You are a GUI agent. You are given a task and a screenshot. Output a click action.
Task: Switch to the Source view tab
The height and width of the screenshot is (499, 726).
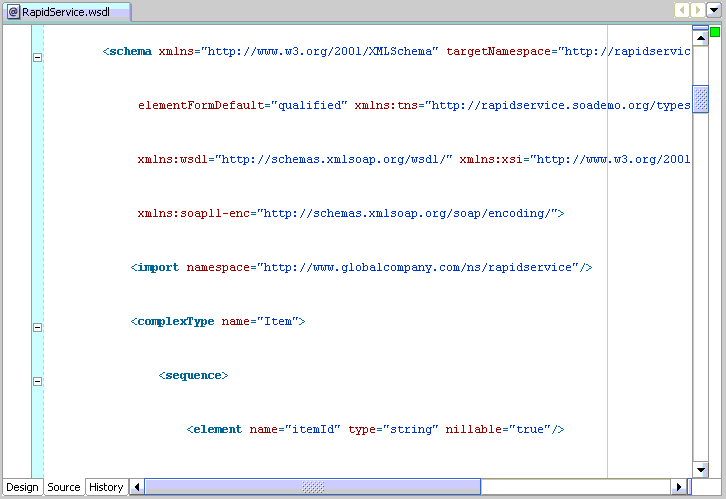point(64,487)
